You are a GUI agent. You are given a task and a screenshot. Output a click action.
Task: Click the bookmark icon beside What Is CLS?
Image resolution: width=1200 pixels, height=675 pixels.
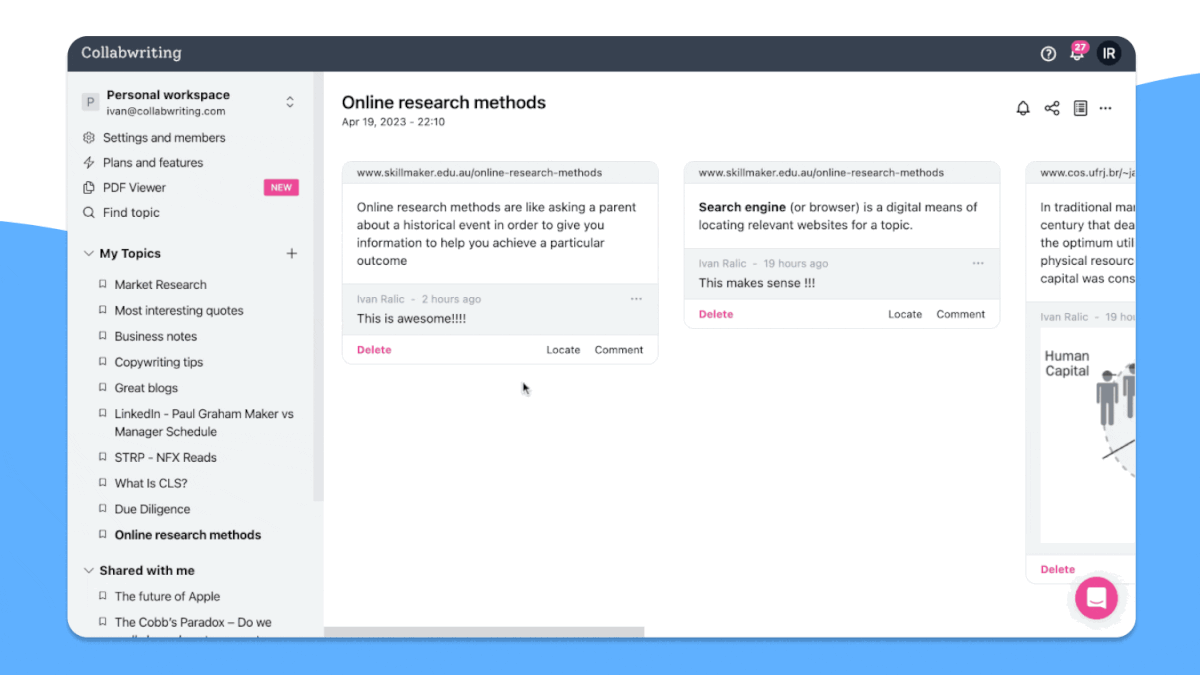(x=102, y=483)
